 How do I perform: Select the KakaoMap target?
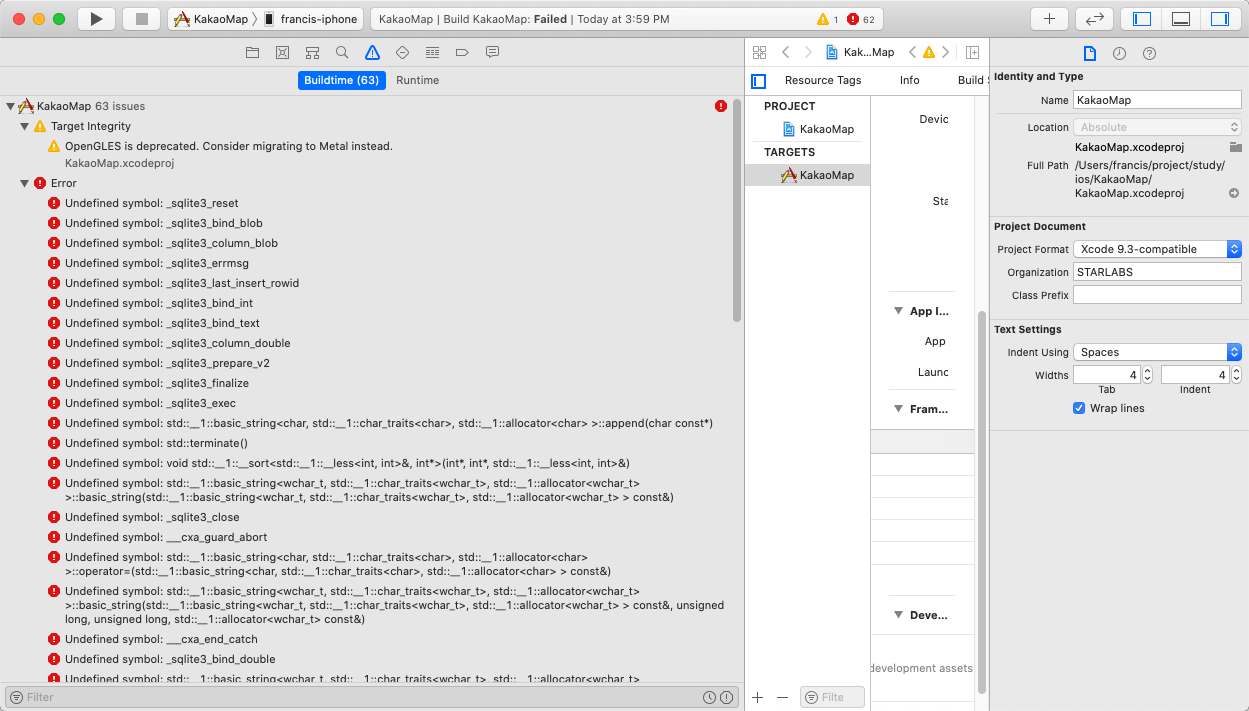pos(818,175)
